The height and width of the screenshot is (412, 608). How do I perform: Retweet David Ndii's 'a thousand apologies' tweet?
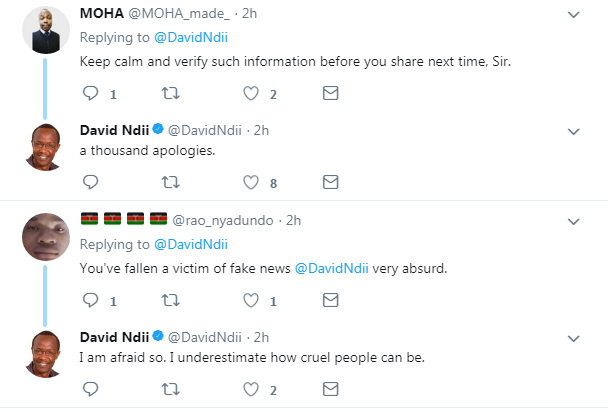pos(171,182)
